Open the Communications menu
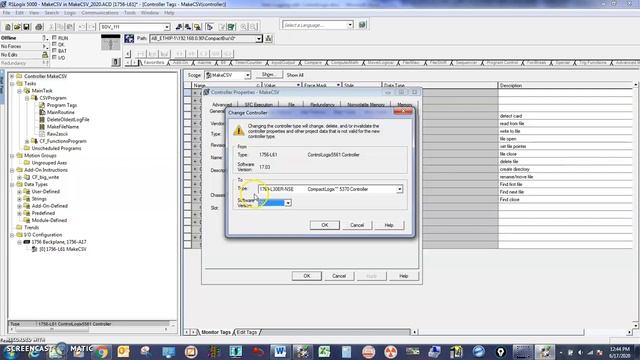640x360 pixels. point(100,13)
